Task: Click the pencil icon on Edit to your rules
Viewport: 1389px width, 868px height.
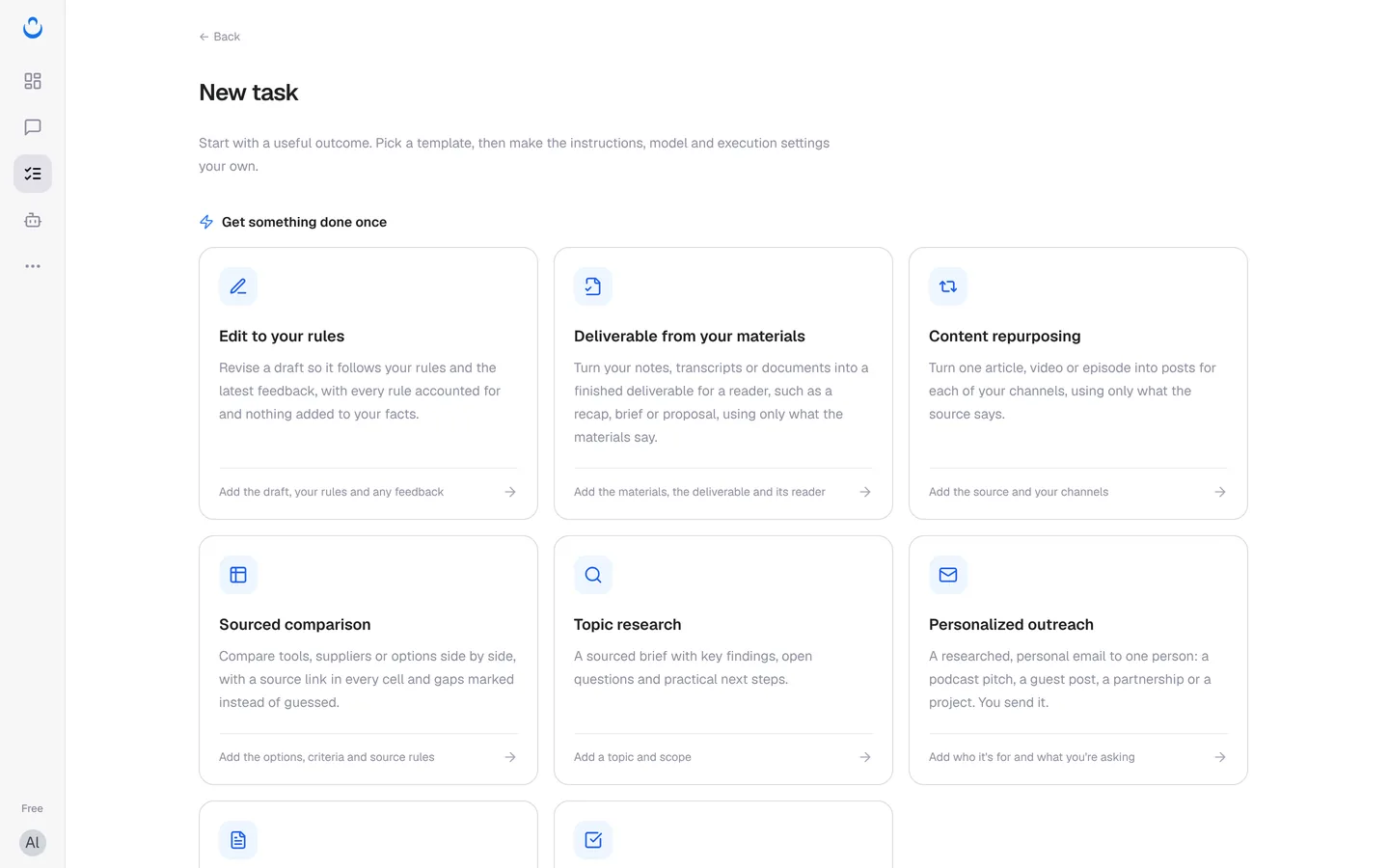Action: [238, 286]
